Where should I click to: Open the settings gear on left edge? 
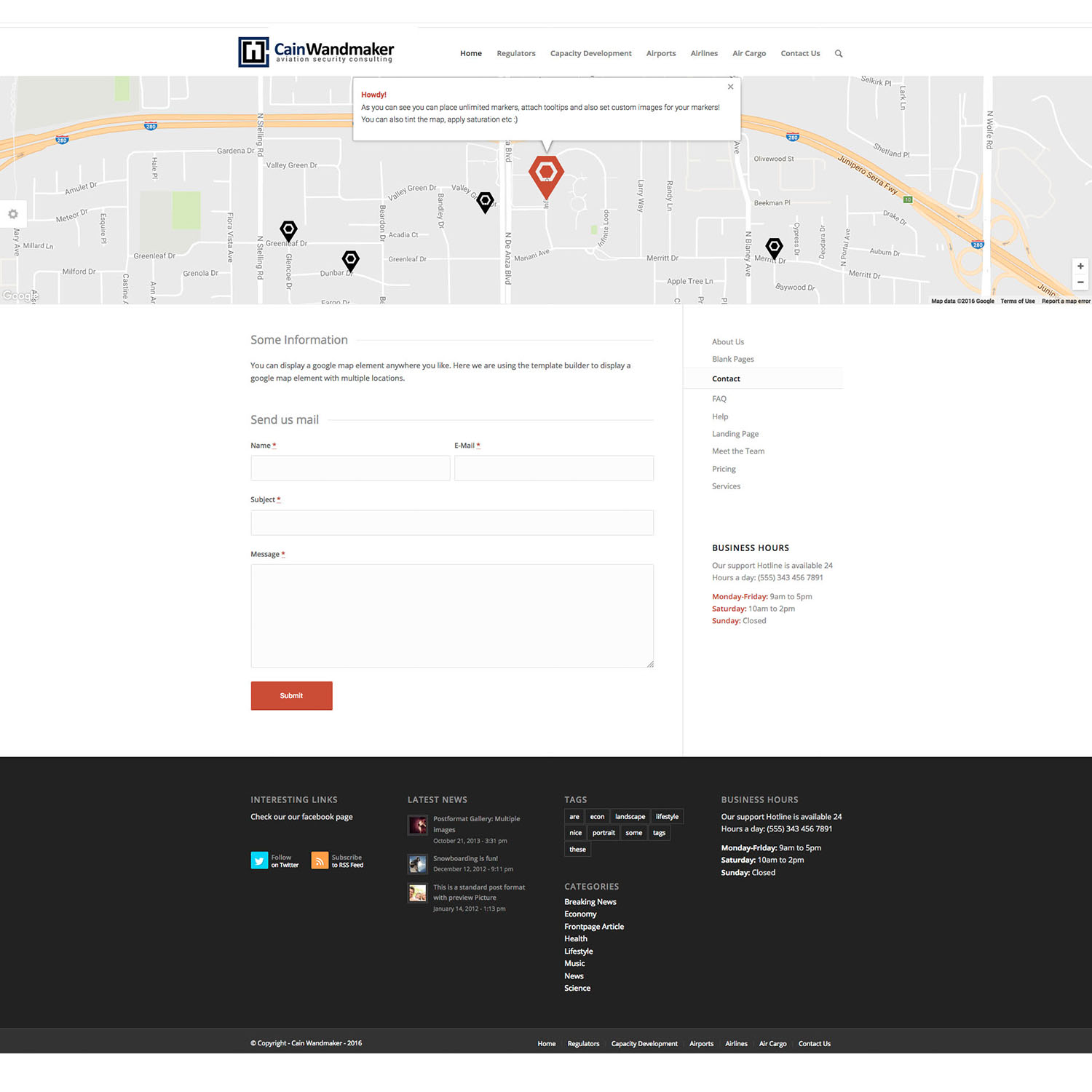13,214
